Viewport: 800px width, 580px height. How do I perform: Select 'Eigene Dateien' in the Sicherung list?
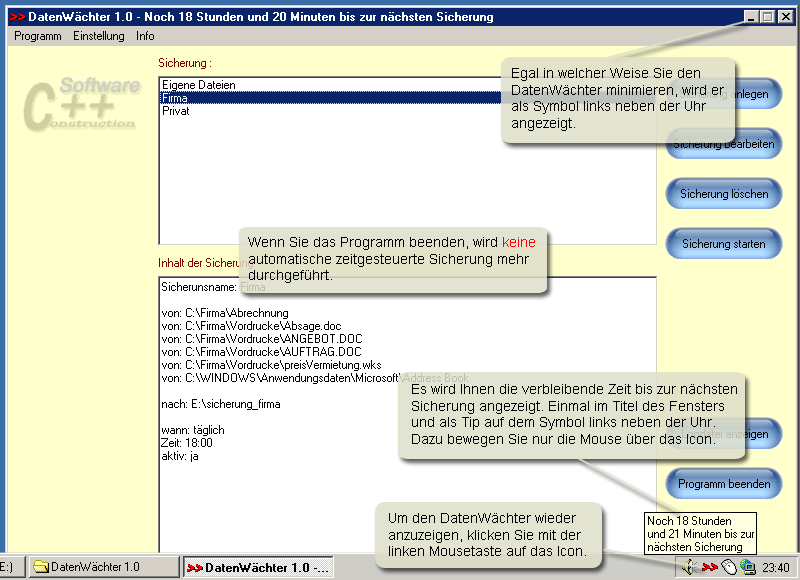point(199,85)
